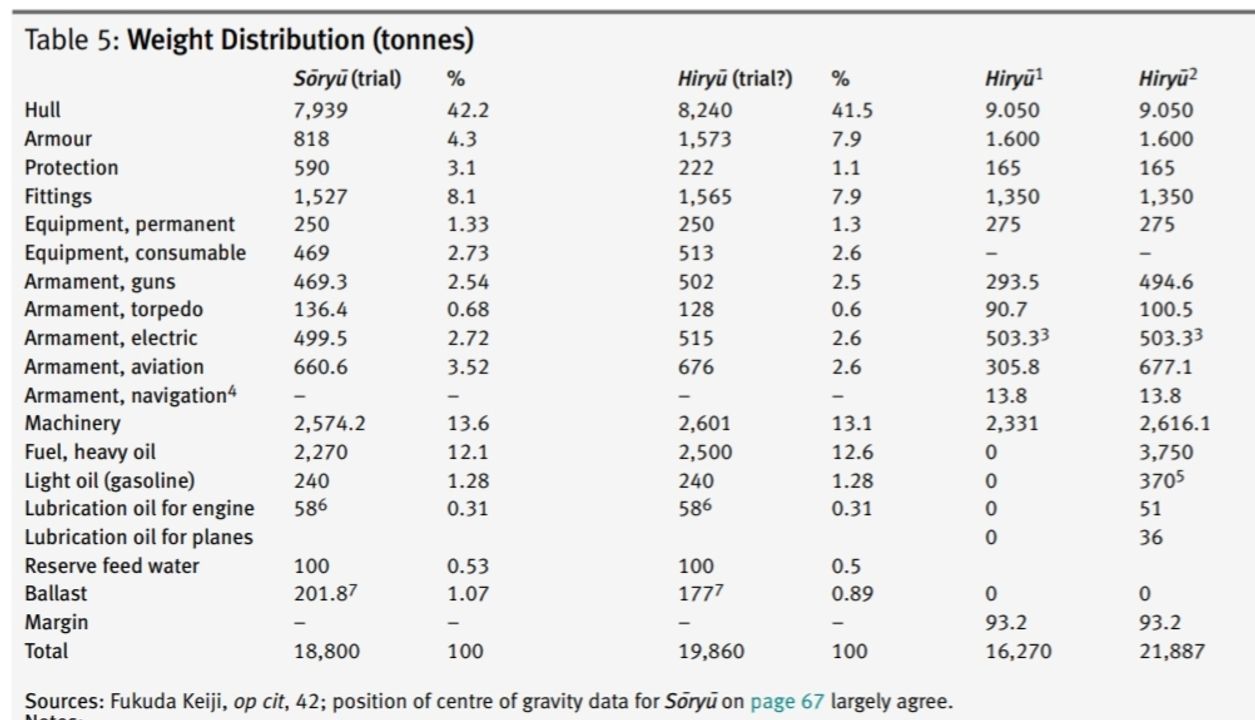This screenshot has width=1255, height=720.
Task: Select the 'Fuel, heavy oil' row label
Action: (x=90, y=452)
